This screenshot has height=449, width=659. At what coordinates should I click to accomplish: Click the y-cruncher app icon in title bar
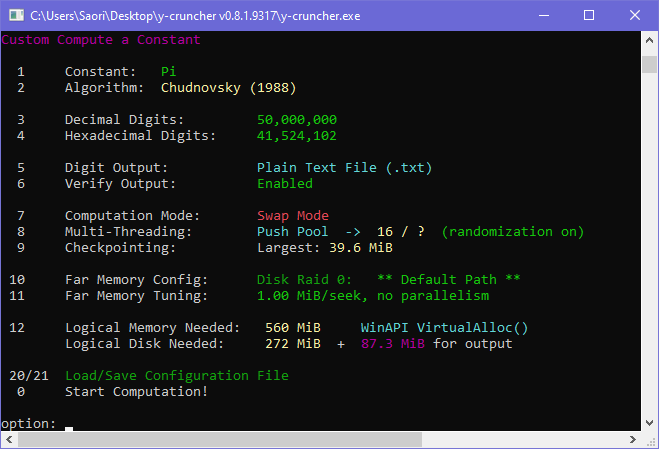(x=15, y=15)
